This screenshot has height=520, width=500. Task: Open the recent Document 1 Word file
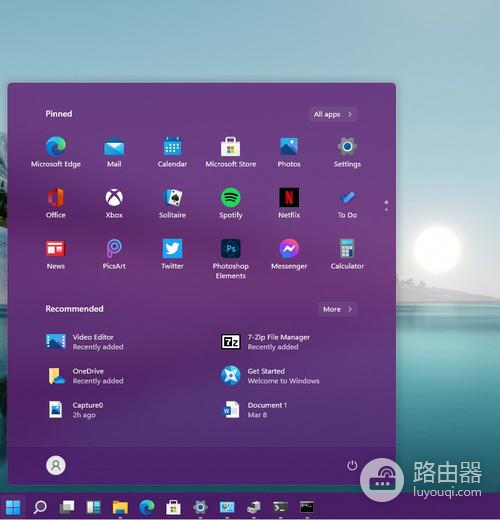tap(254, 410)
